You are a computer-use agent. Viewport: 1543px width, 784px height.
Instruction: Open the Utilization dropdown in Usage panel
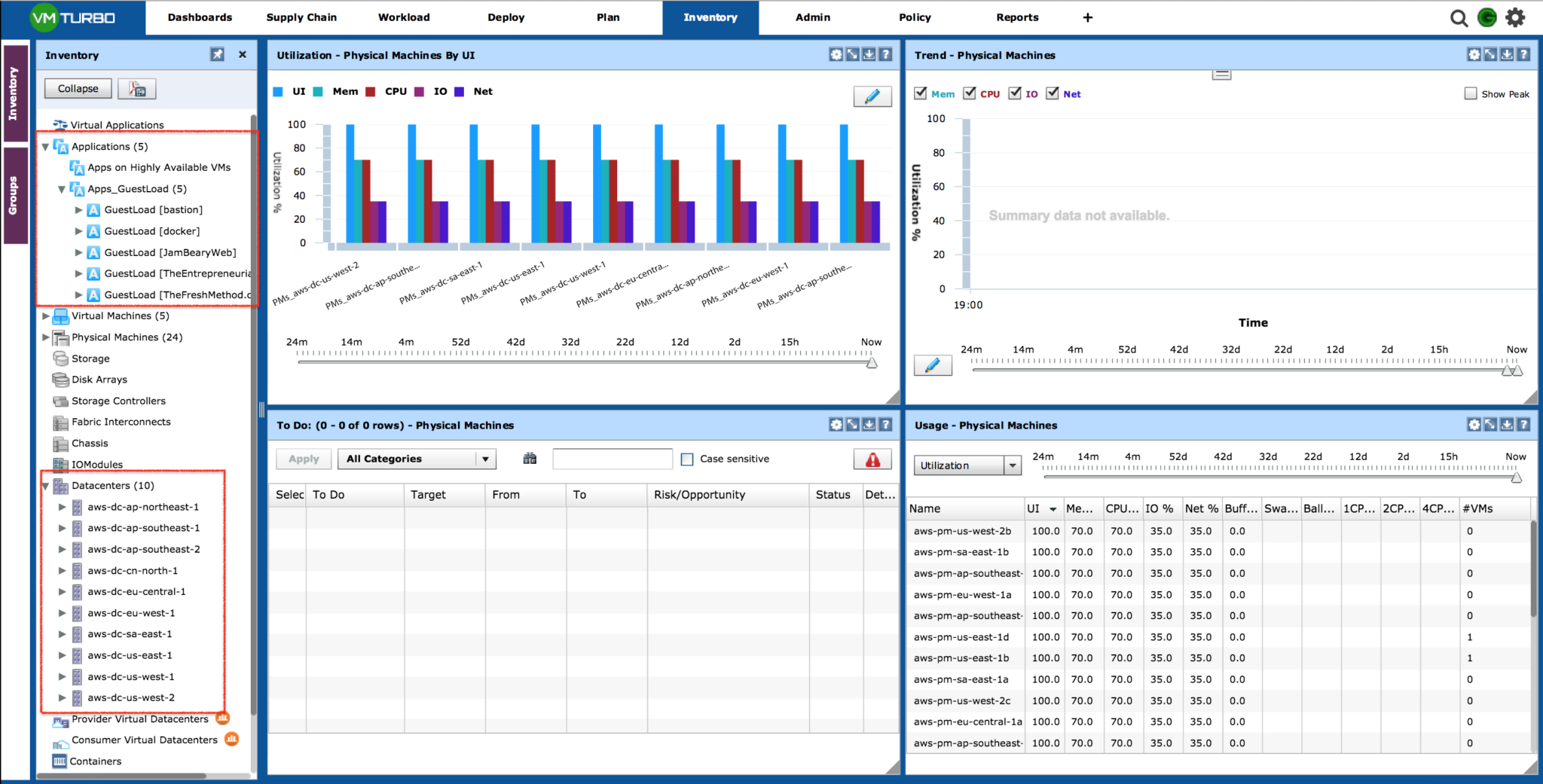[x=967, y=465]
